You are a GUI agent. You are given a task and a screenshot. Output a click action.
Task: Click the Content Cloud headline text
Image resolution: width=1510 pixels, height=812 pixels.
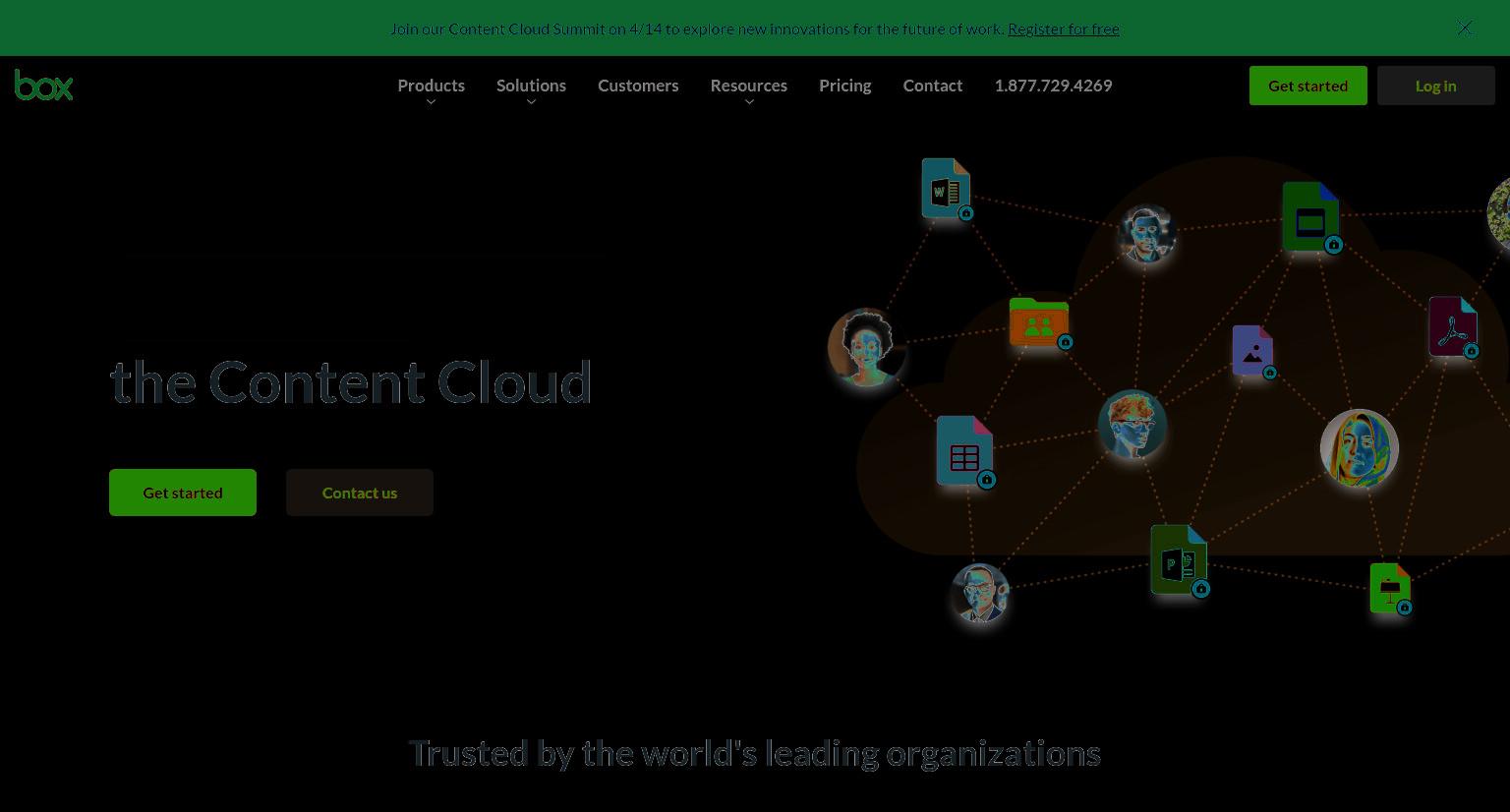351,382
